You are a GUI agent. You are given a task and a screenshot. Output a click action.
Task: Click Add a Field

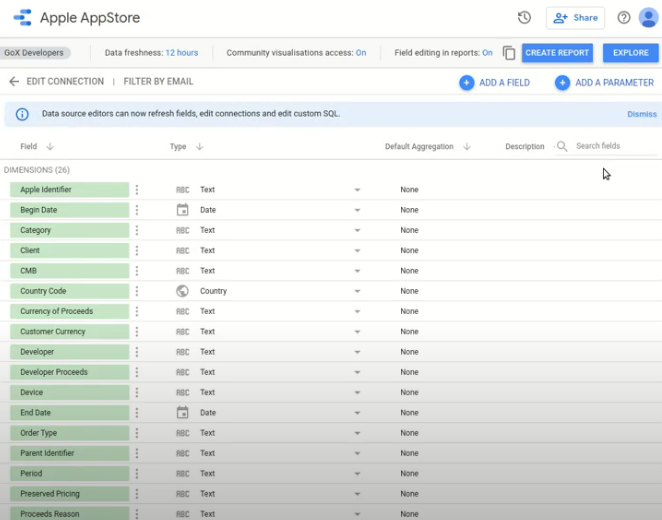(x=494, y=83)
